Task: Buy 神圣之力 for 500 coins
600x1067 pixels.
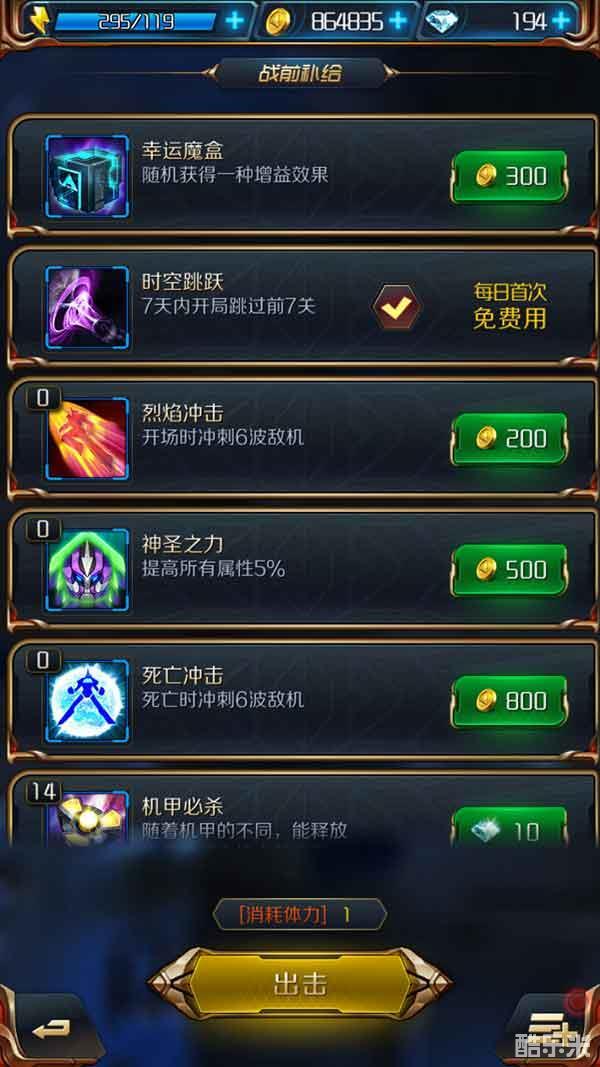Action: click(510, 570)
